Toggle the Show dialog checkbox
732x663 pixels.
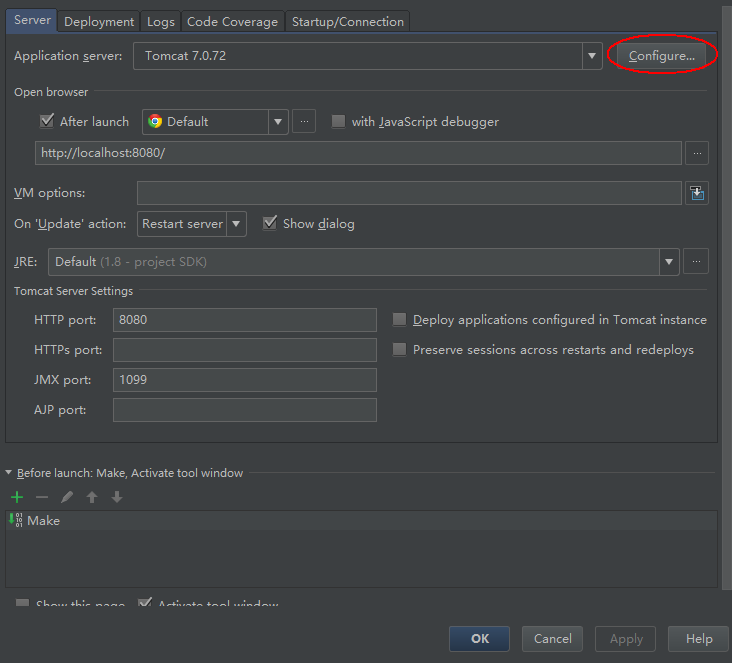270,223
